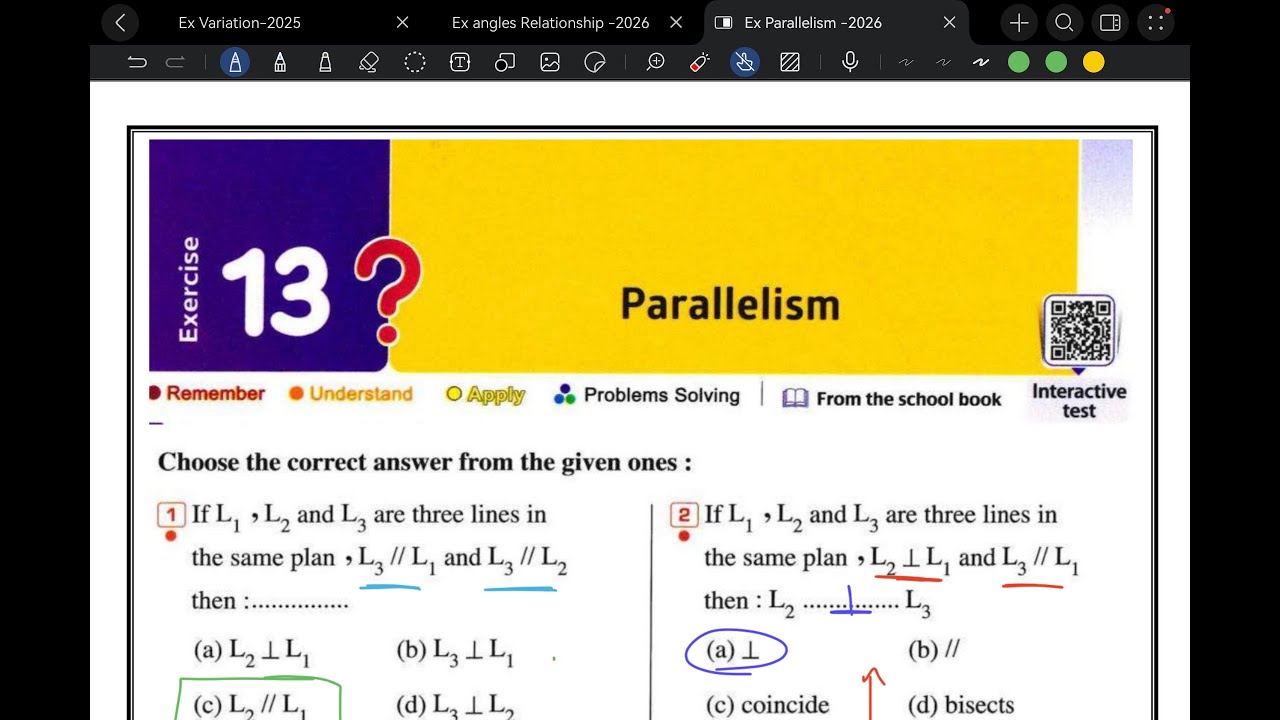Click 'From the school book' label
Screen dimensions: 1280x720
tap(909, 399)
